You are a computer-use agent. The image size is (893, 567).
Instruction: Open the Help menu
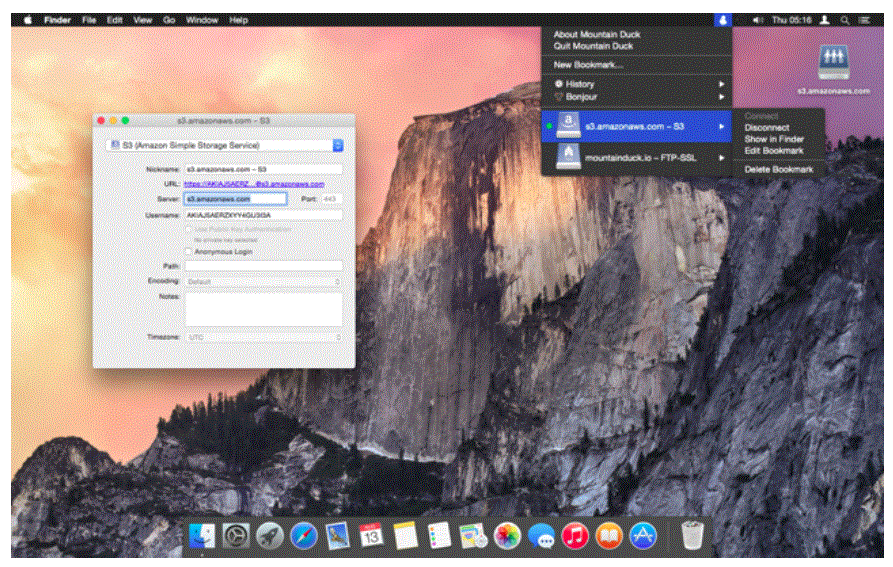tap(238, 20)
